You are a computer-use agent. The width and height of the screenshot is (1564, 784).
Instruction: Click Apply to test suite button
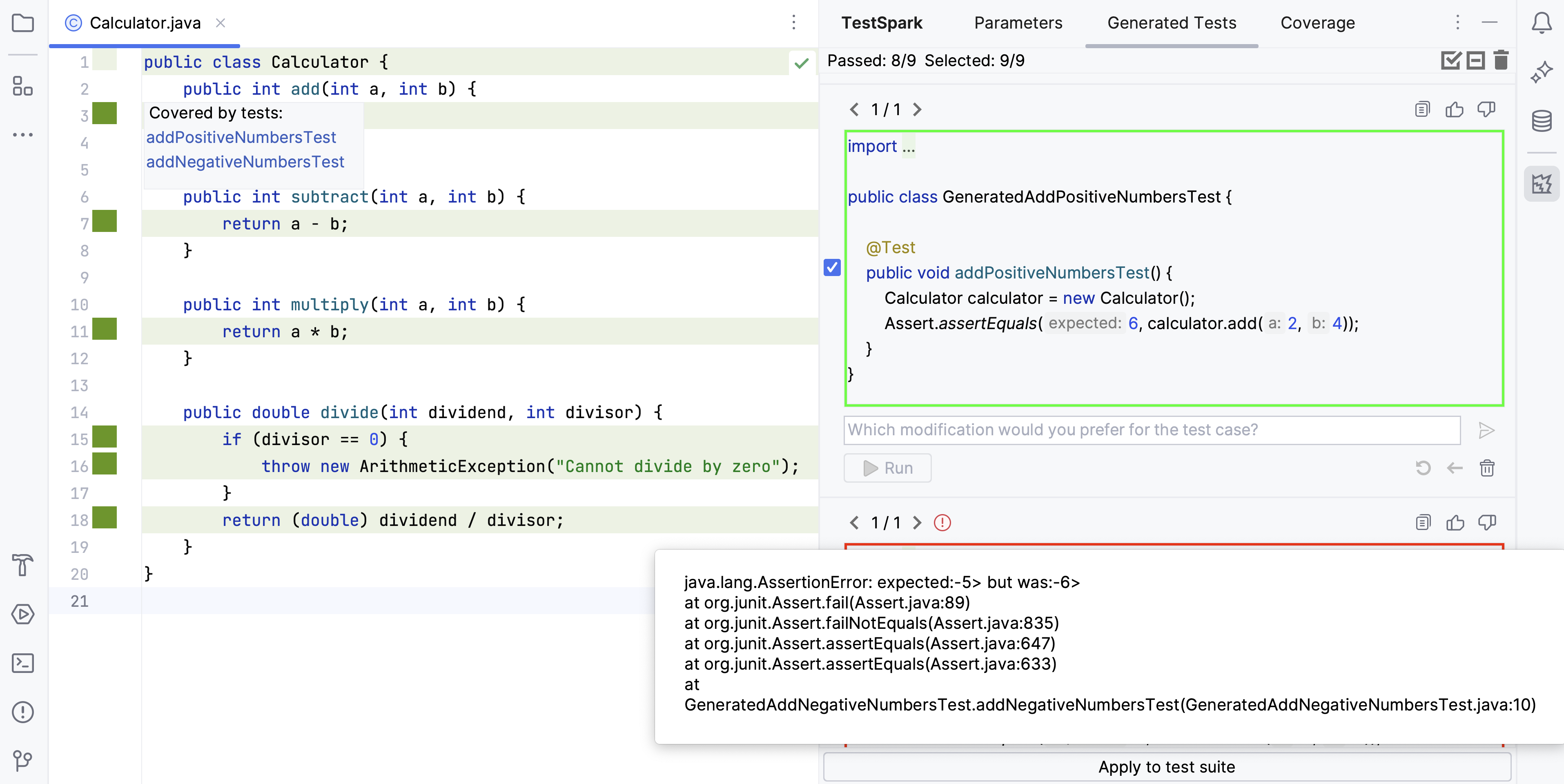pyautogui.click(x=1166, y=766)
